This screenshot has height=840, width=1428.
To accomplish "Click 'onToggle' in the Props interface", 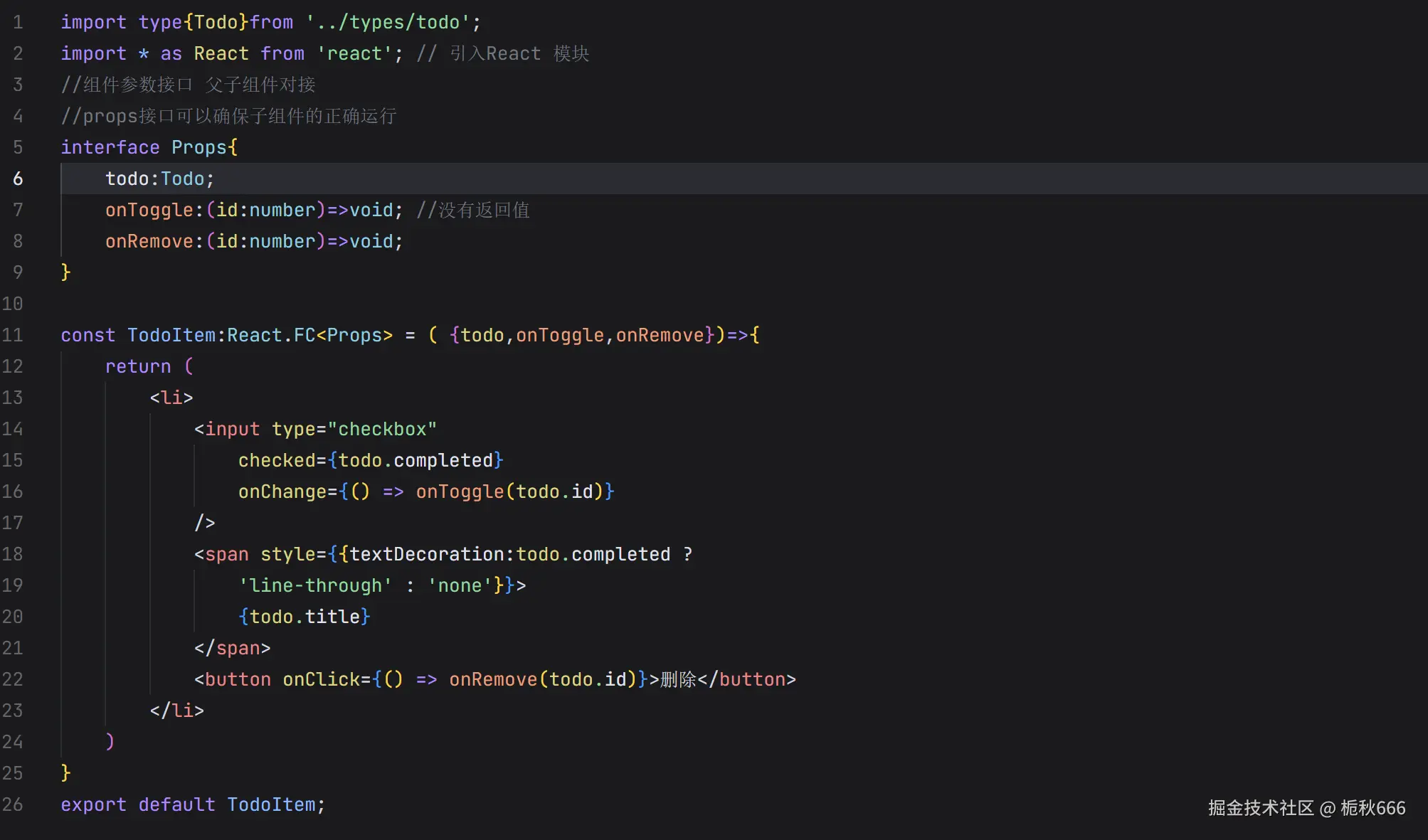I will click(149, 211).
